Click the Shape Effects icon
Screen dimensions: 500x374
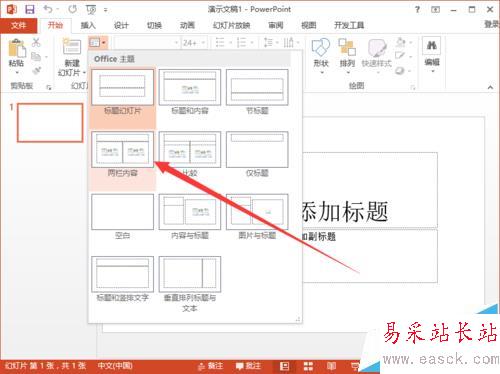point(400,70)
